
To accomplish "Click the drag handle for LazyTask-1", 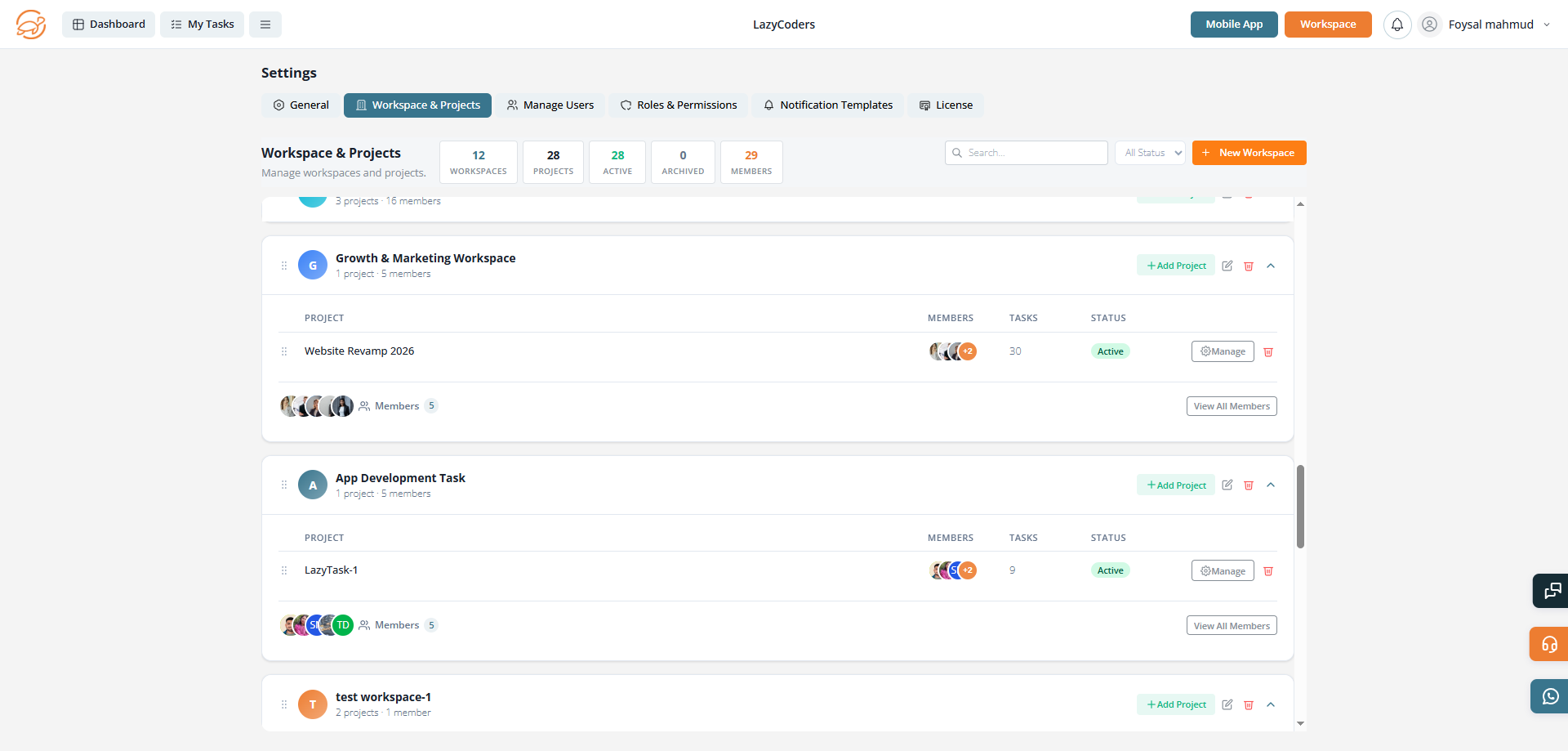I will (284, 570).
